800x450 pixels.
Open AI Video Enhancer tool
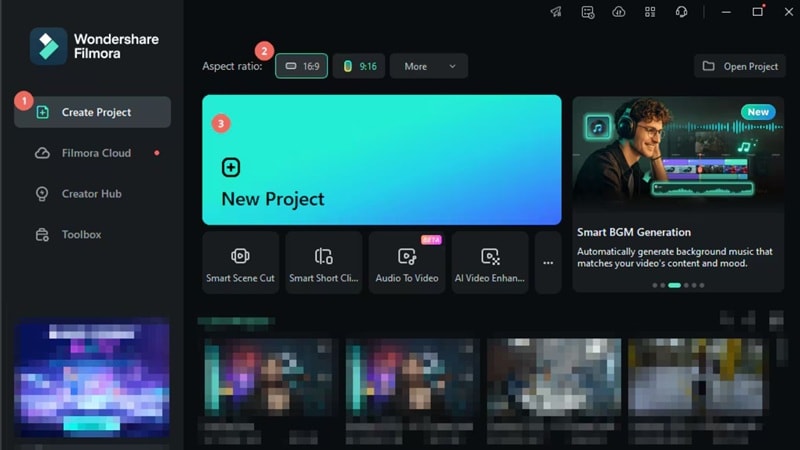tap(490, 263)
